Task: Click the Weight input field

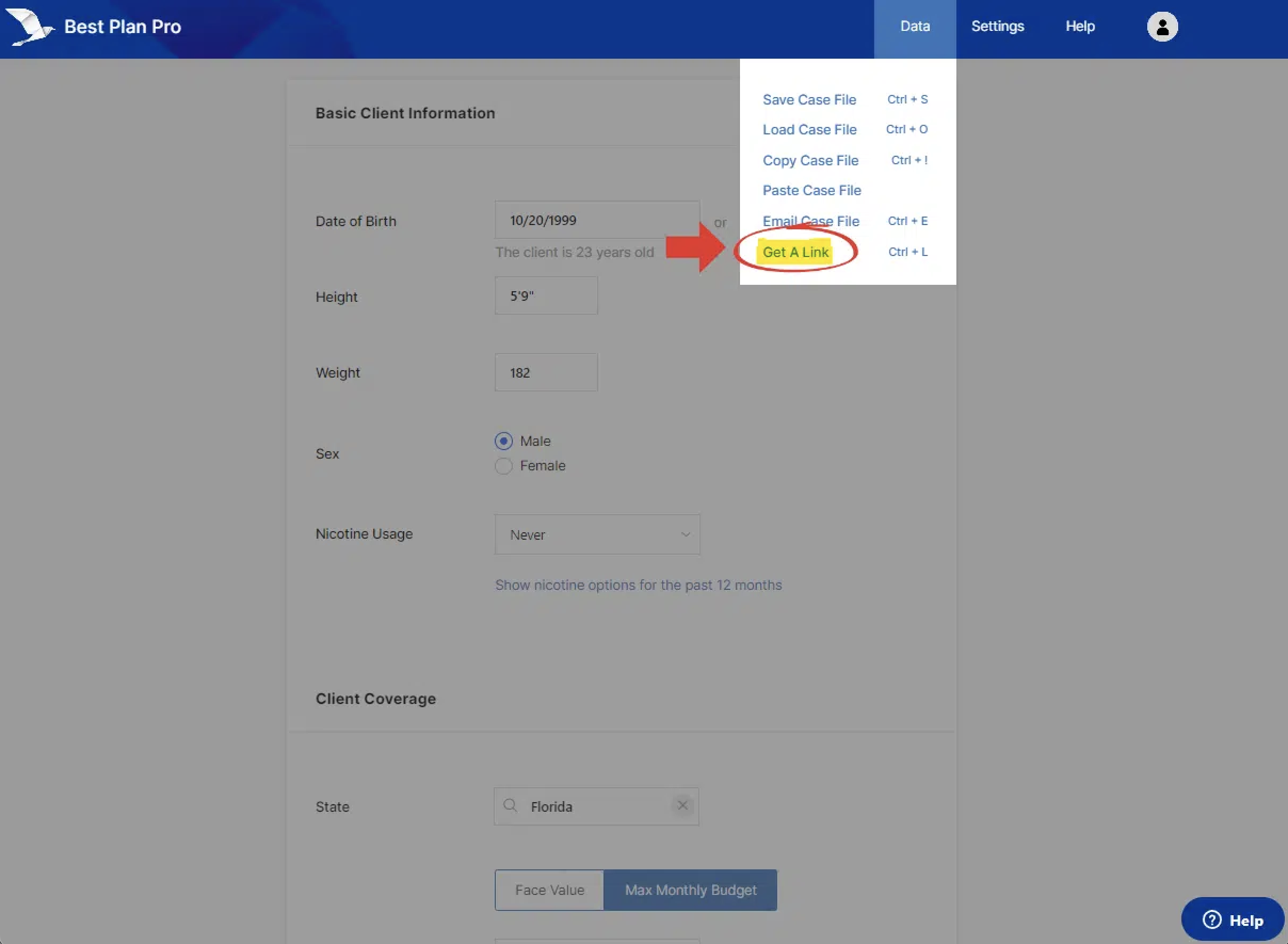Action: pos(545,373)
